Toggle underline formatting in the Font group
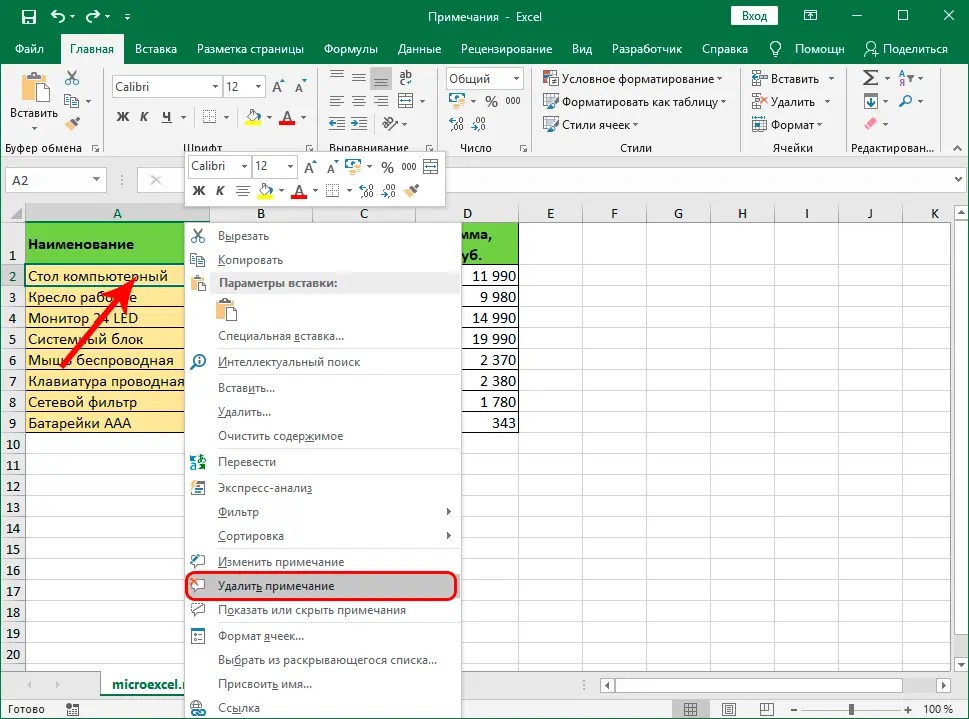This screenshot has height=719, width=969. click(x=166, y=117)
